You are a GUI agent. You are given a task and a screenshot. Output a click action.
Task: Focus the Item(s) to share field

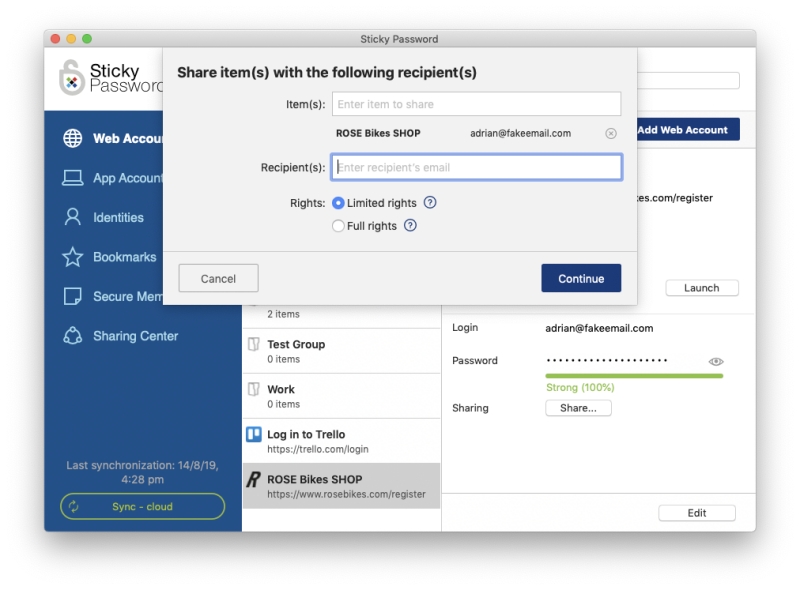coord(477,104)
